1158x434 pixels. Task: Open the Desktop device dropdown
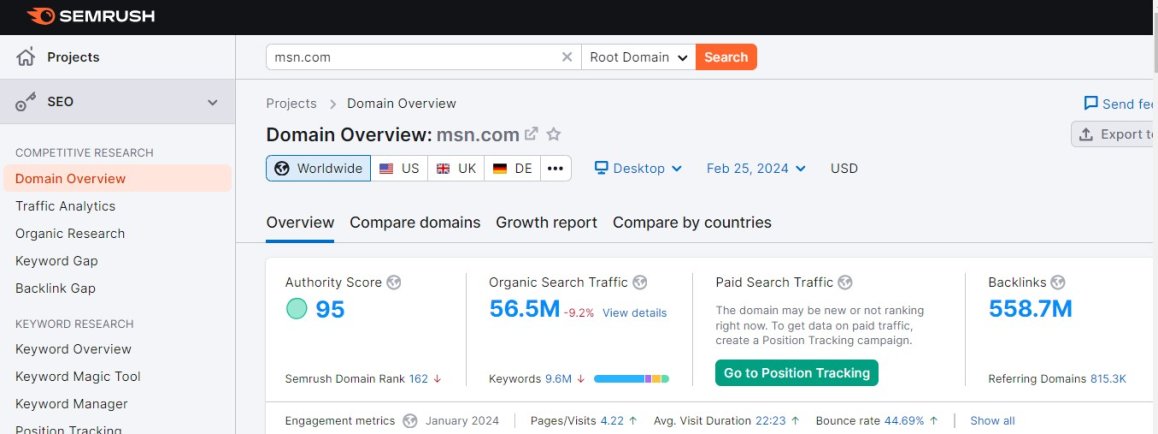click(638, 168)
